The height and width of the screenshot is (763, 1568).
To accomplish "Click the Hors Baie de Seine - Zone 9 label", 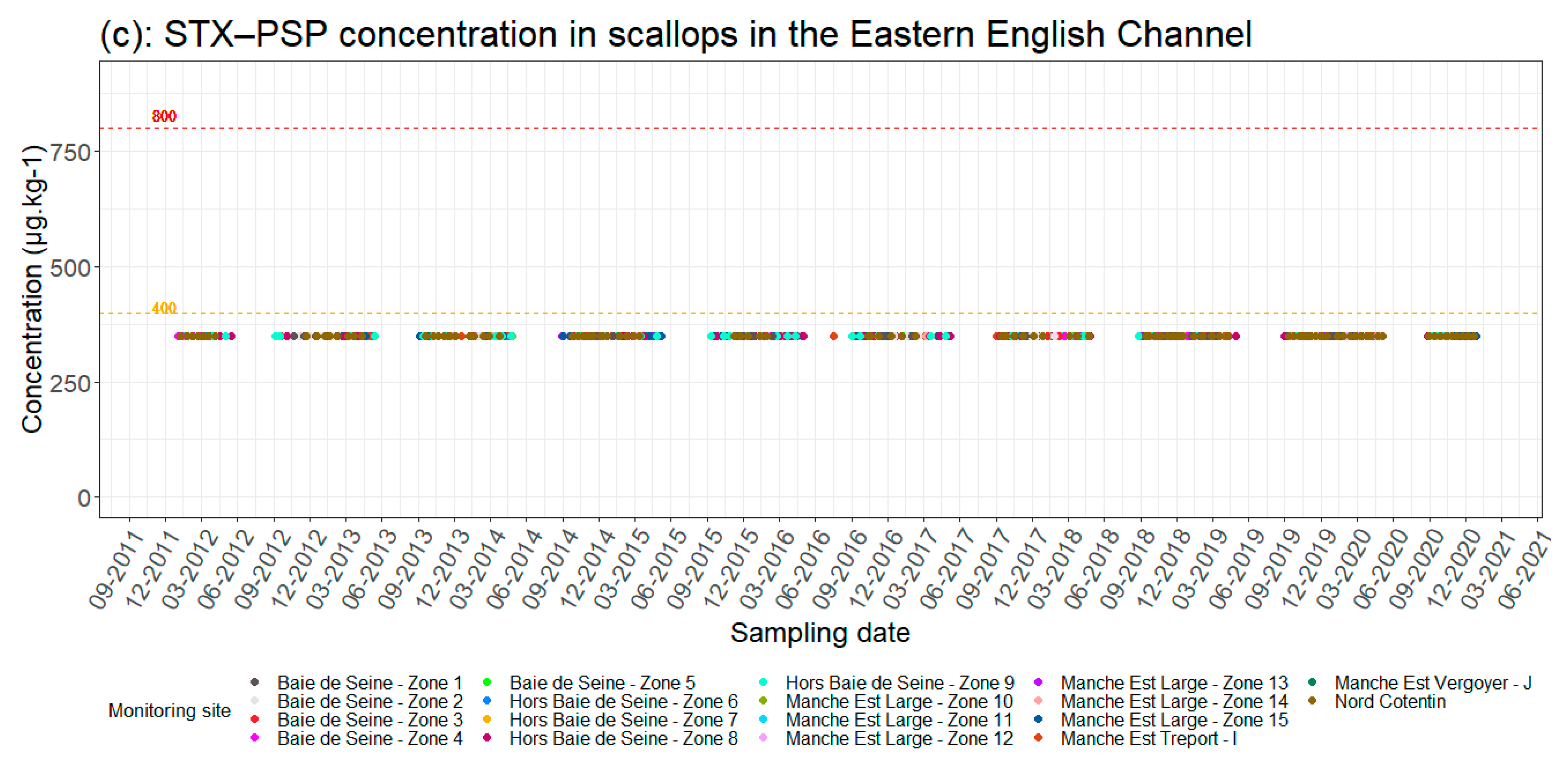I will (x=900, y=683).
